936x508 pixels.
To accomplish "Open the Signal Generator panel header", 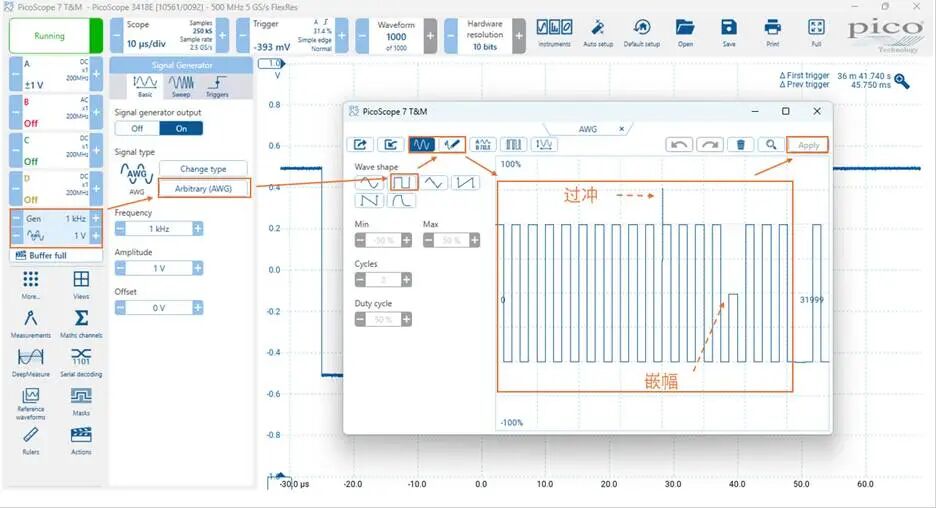I will click(x=181, y=65).
